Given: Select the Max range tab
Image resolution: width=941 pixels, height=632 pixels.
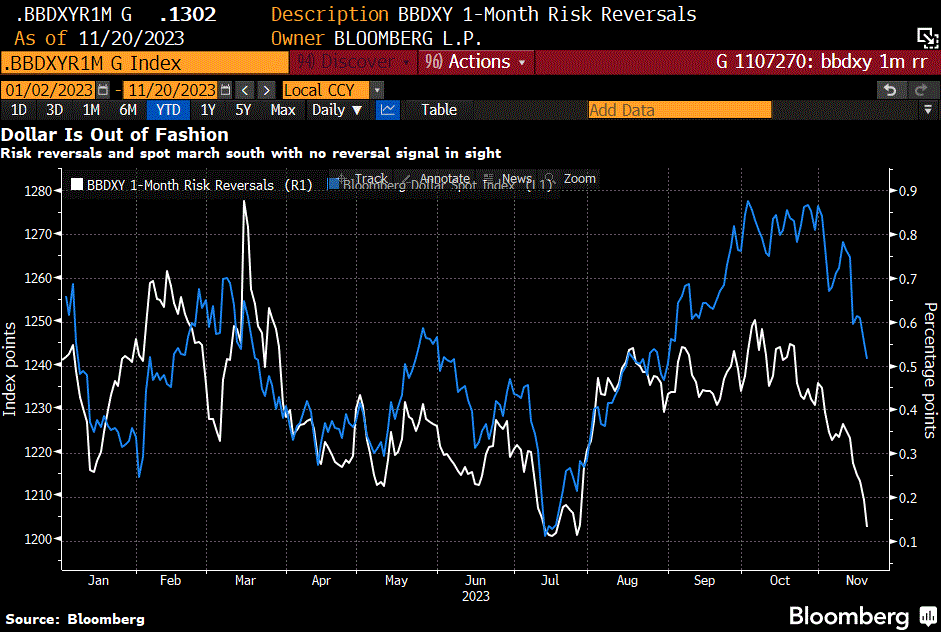Looking at the screenshot, I should (x=283, y=110).
